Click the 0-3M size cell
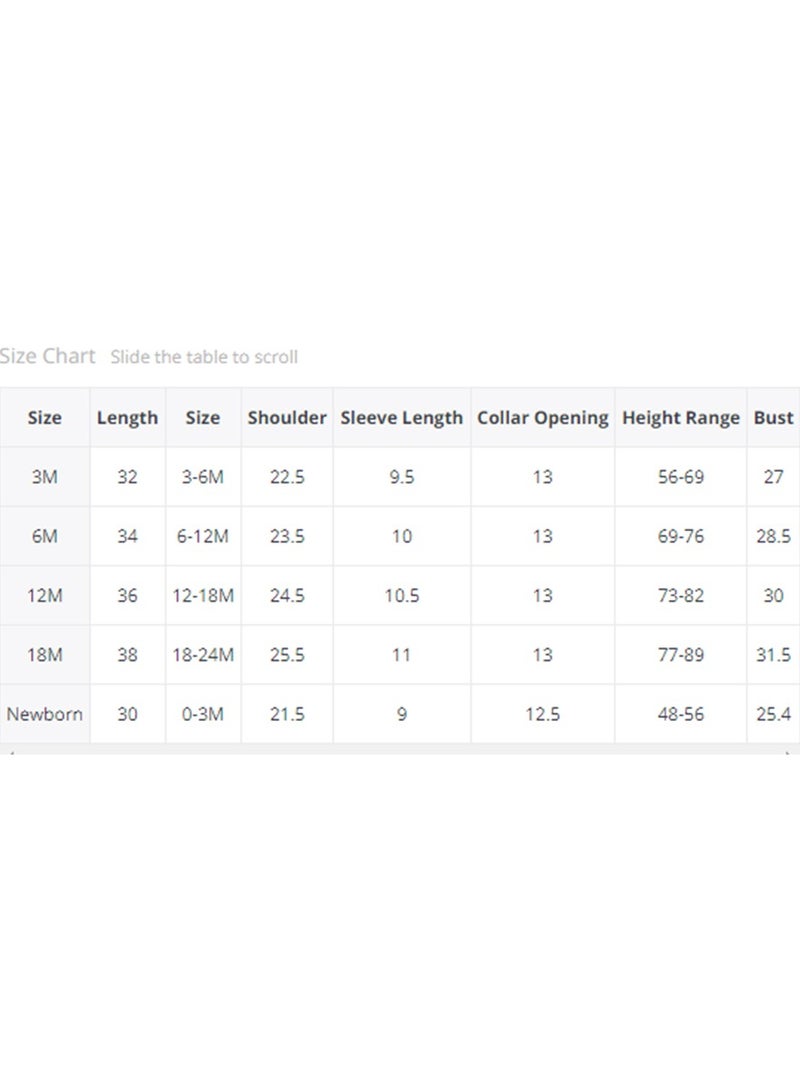Screen dimensions: 800x1091 203,713
